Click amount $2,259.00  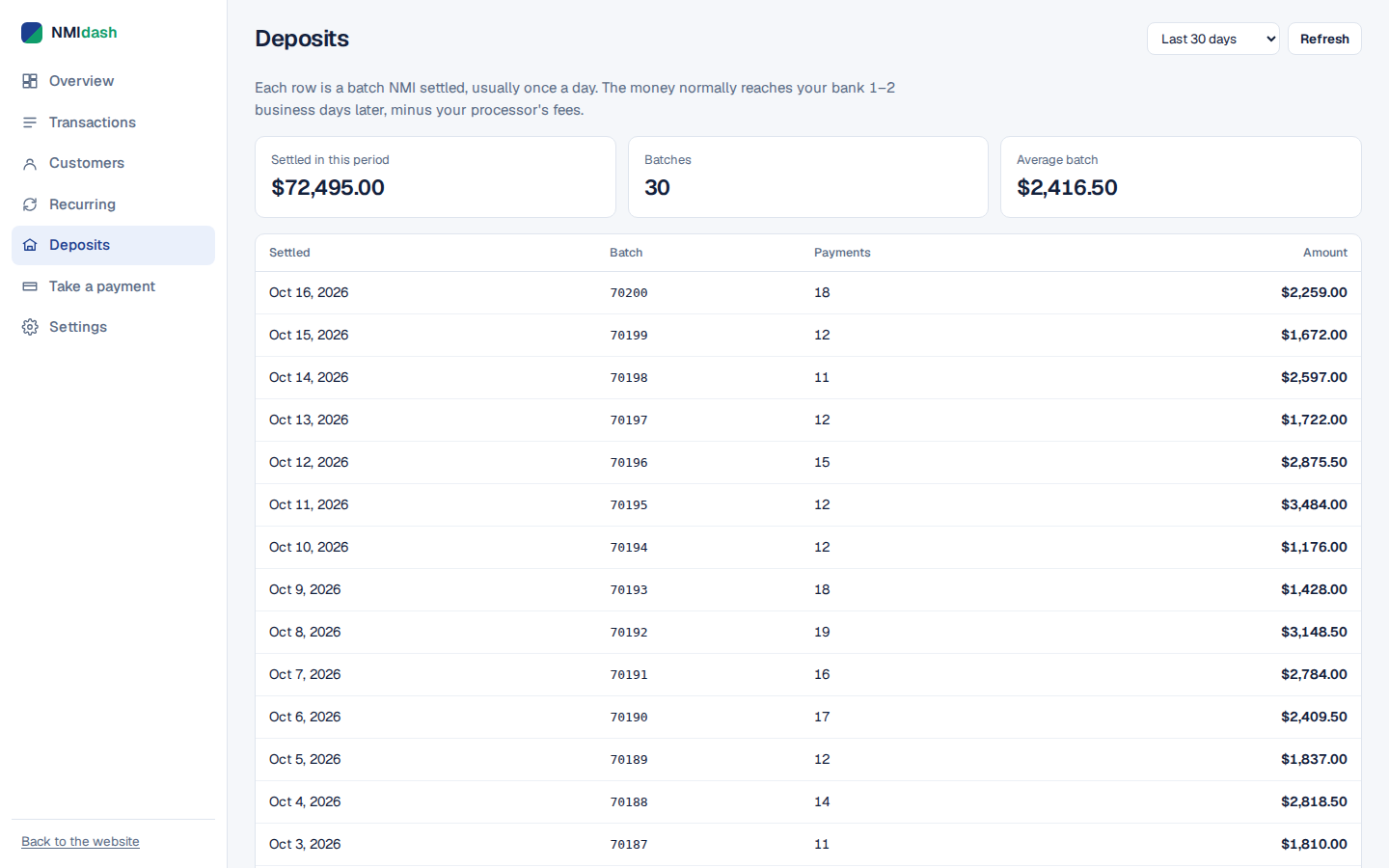tap(1314, 292)
